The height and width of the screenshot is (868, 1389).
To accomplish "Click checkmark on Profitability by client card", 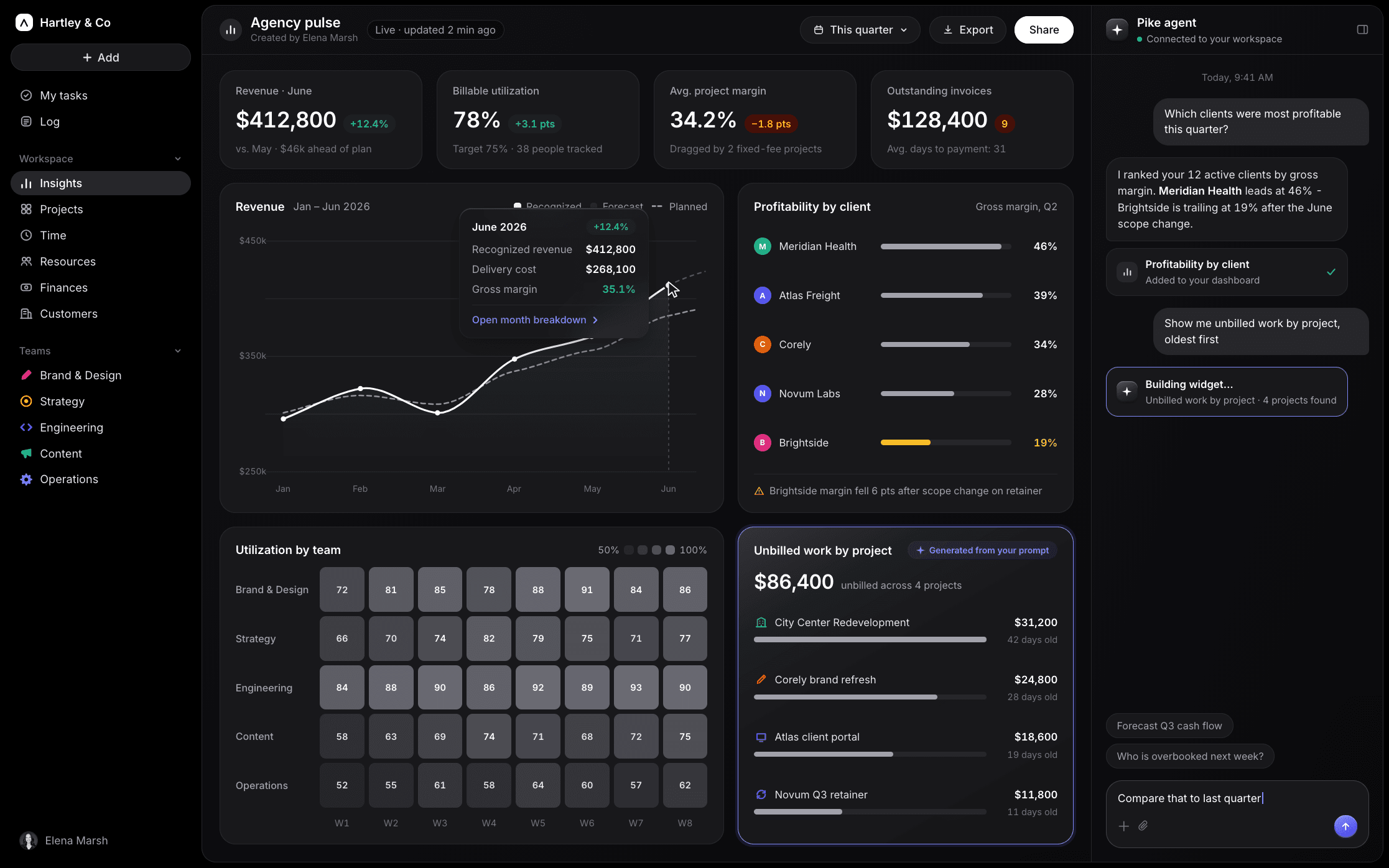I will [x=1331, y=272].
